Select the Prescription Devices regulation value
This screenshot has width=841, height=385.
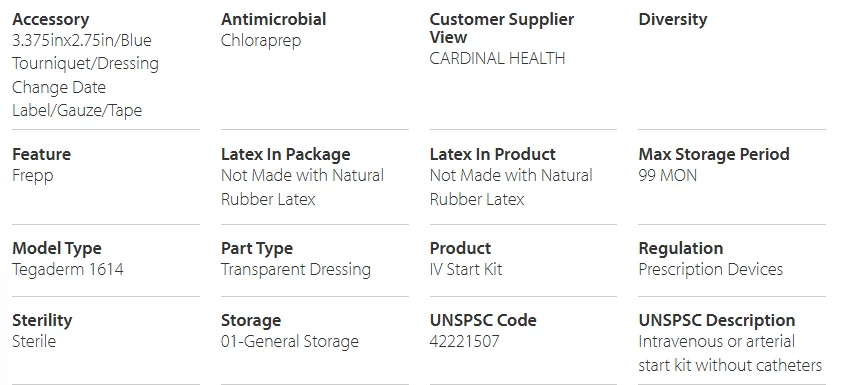[x=710, y=269]
